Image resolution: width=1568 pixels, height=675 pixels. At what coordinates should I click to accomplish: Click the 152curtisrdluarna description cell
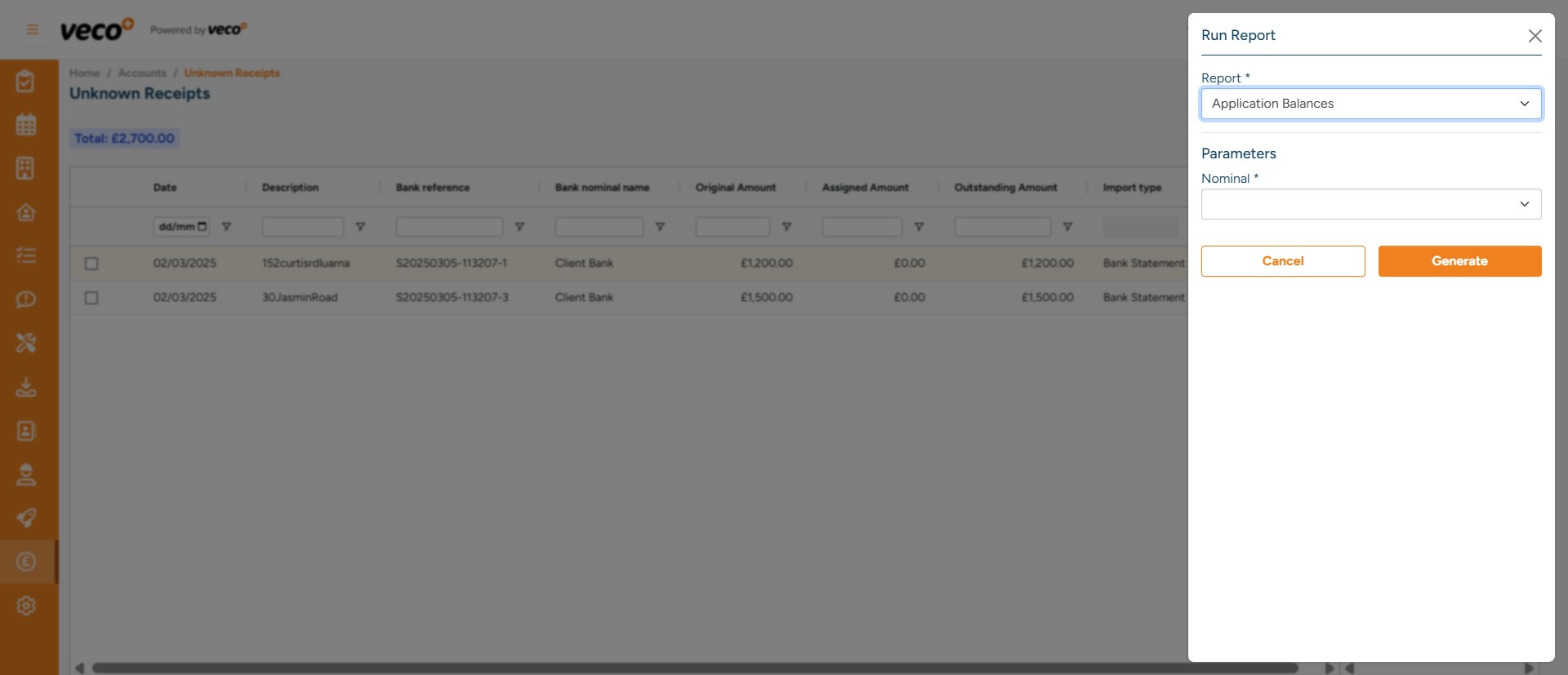point(305,263)
